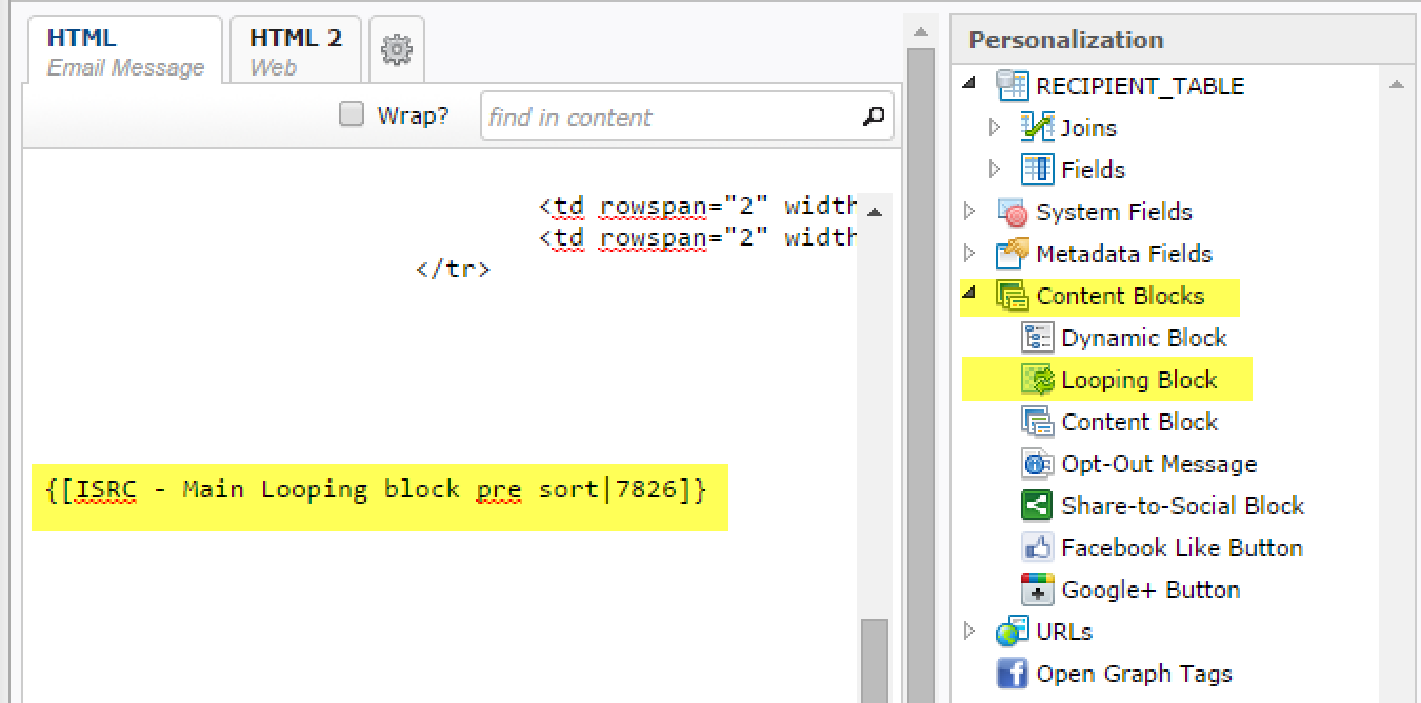Switch to the HTML Email Message tab

125,52
